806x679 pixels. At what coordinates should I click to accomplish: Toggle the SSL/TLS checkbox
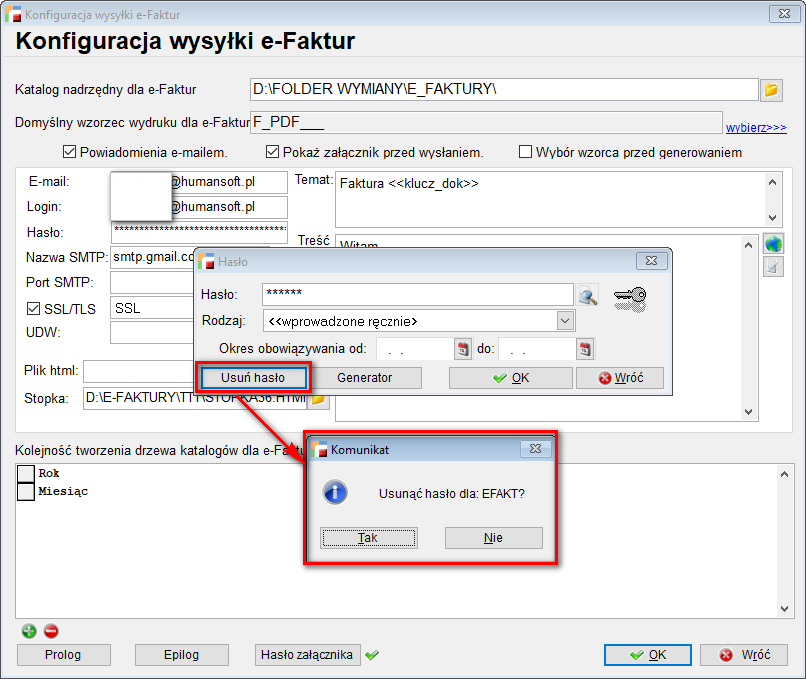33,309
